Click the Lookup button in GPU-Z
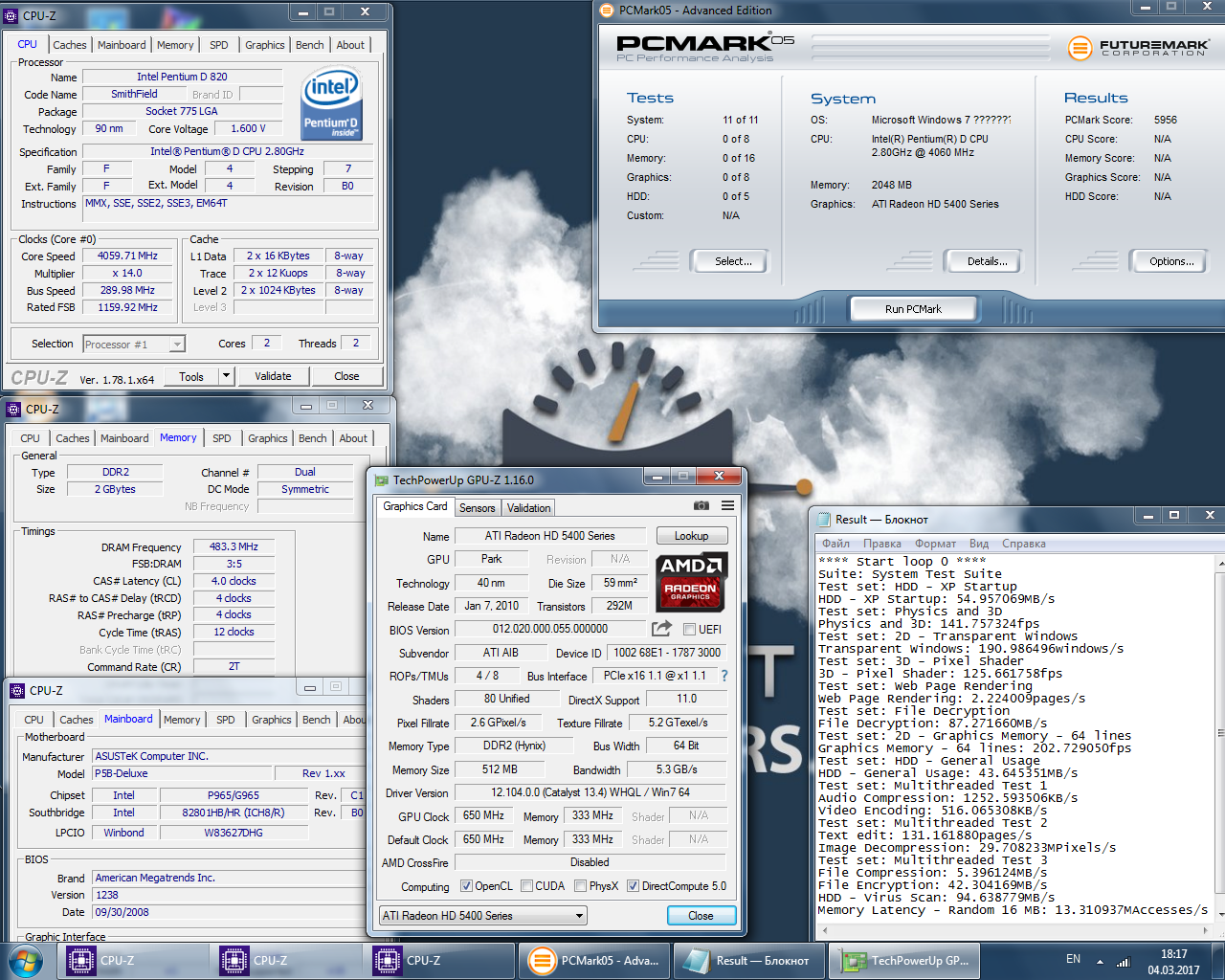This screenshot has height=980, width=1225. point(691,536)
